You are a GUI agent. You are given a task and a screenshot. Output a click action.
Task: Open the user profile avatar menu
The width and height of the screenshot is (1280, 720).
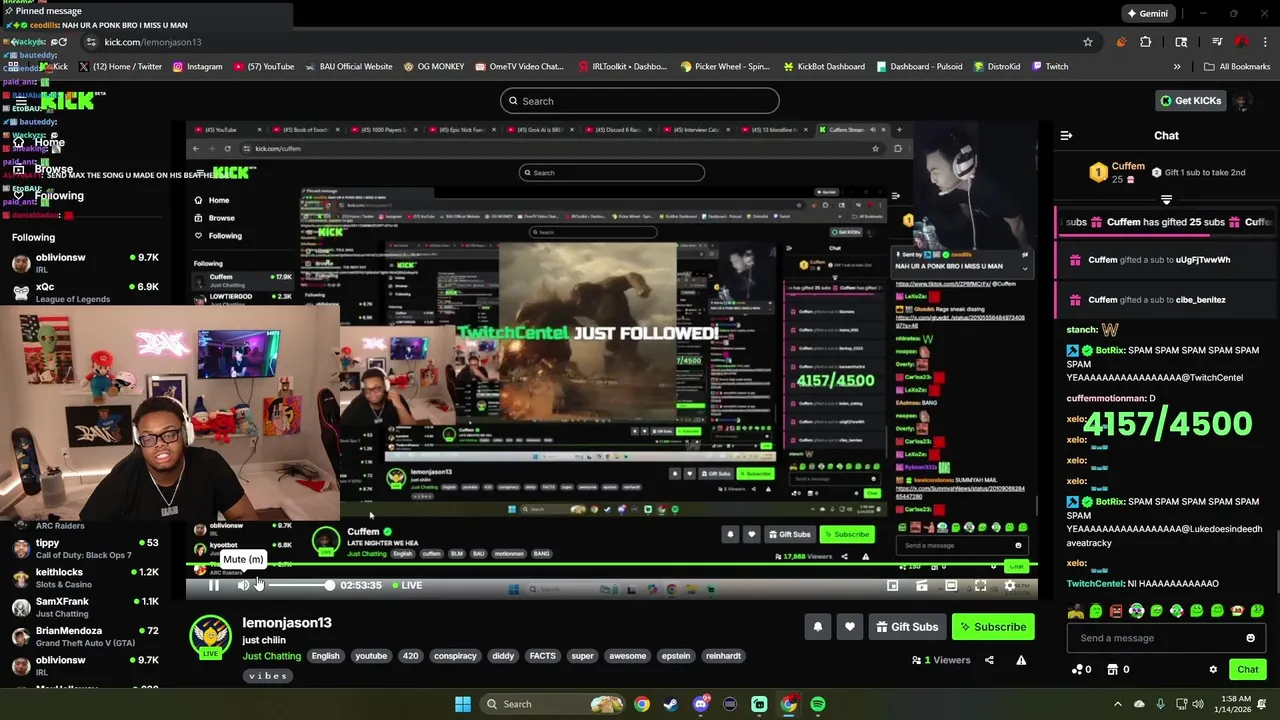[x=1241, y=101]
